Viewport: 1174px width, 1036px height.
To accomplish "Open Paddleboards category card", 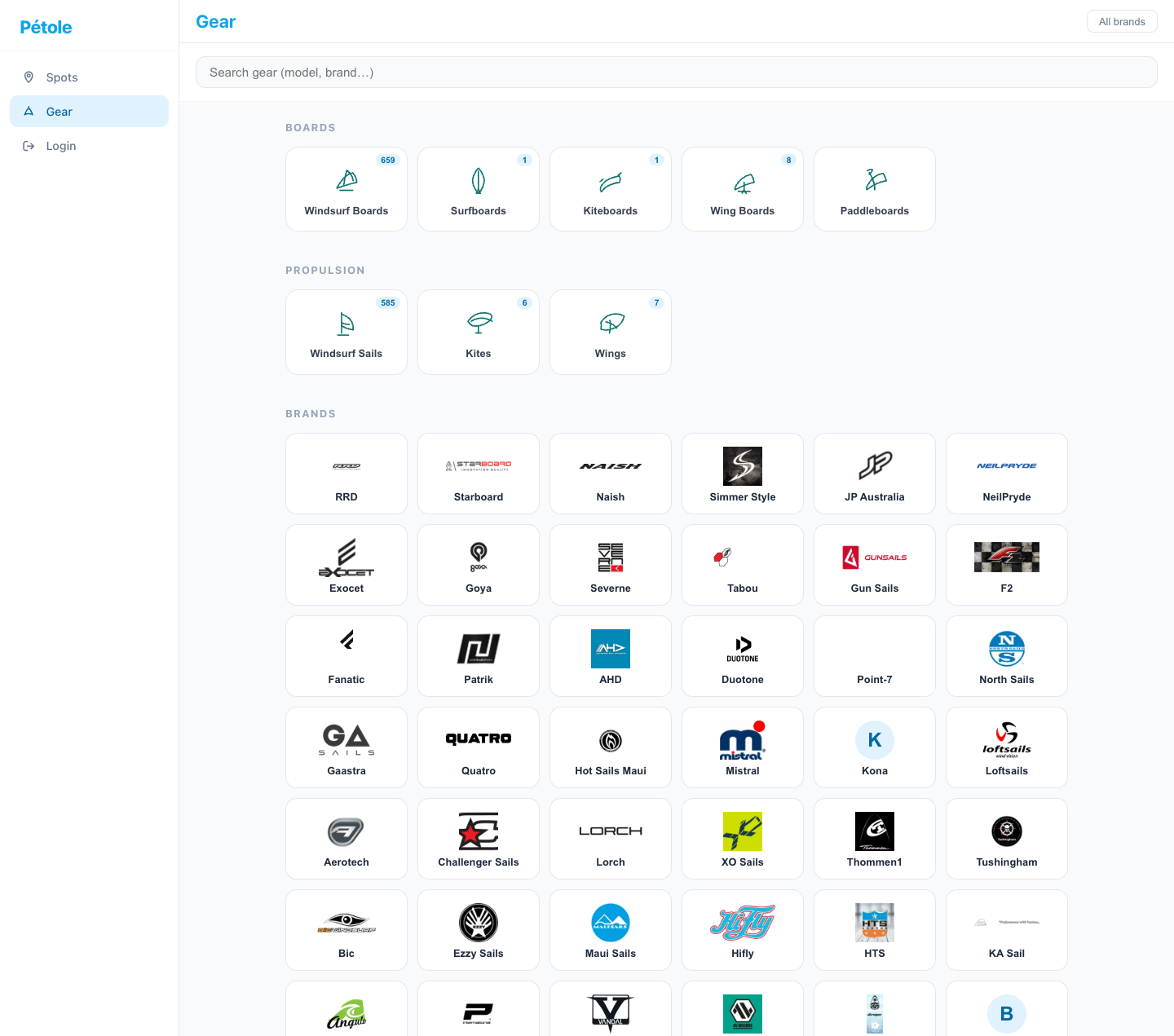I will [875, 189].
